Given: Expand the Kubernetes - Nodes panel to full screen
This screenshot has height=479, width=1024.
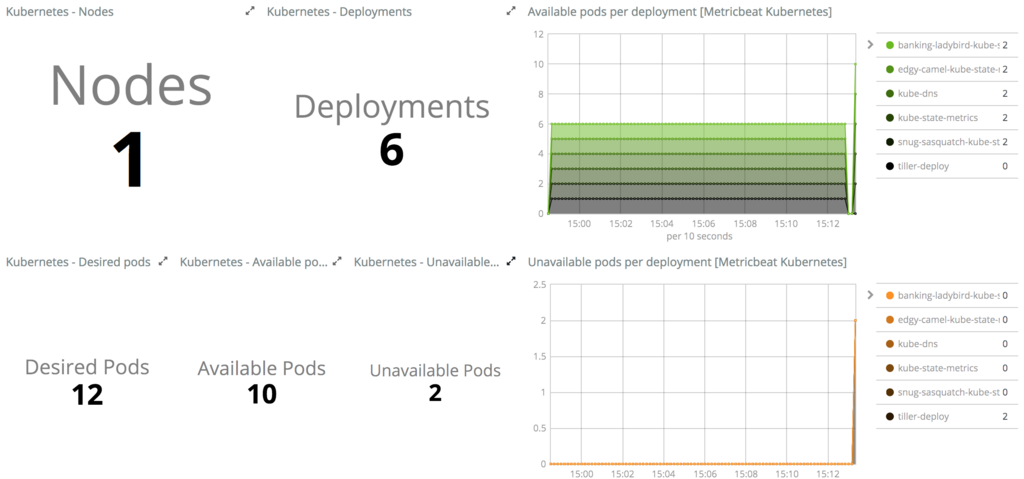Looking at the screenshot, I should (x=249, y=12).
